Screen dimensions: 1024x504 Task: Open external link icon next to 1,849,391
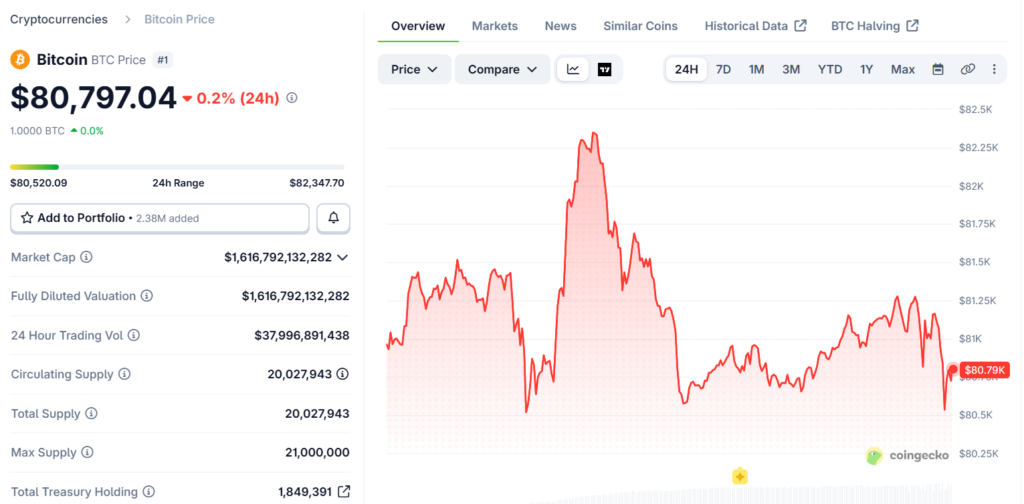(x=344, y=491)
